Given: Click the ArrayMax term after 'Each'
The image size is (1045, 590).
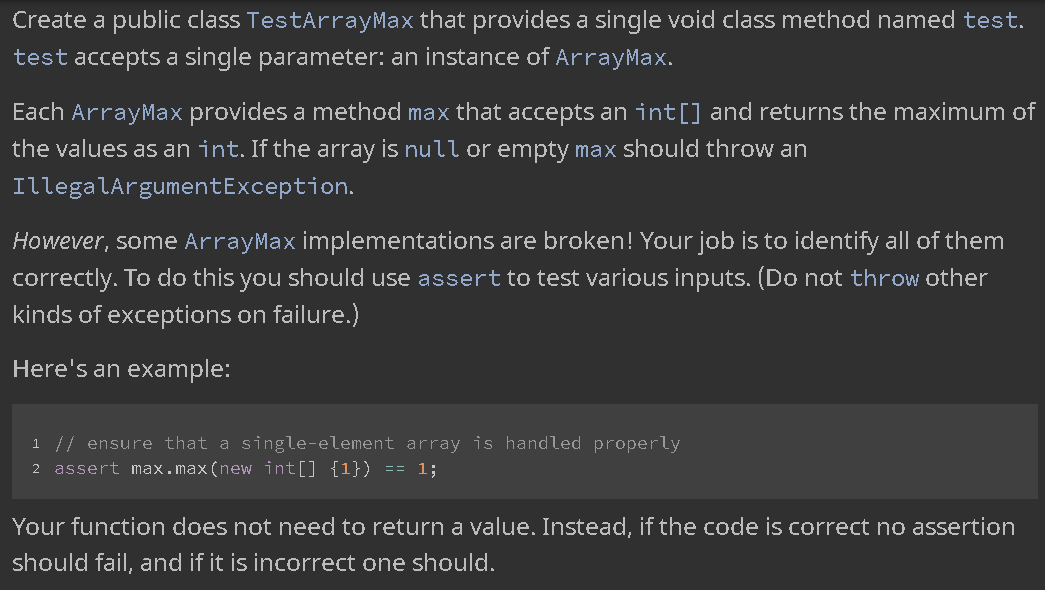Looking at the screenshot, I should [127, 112].
